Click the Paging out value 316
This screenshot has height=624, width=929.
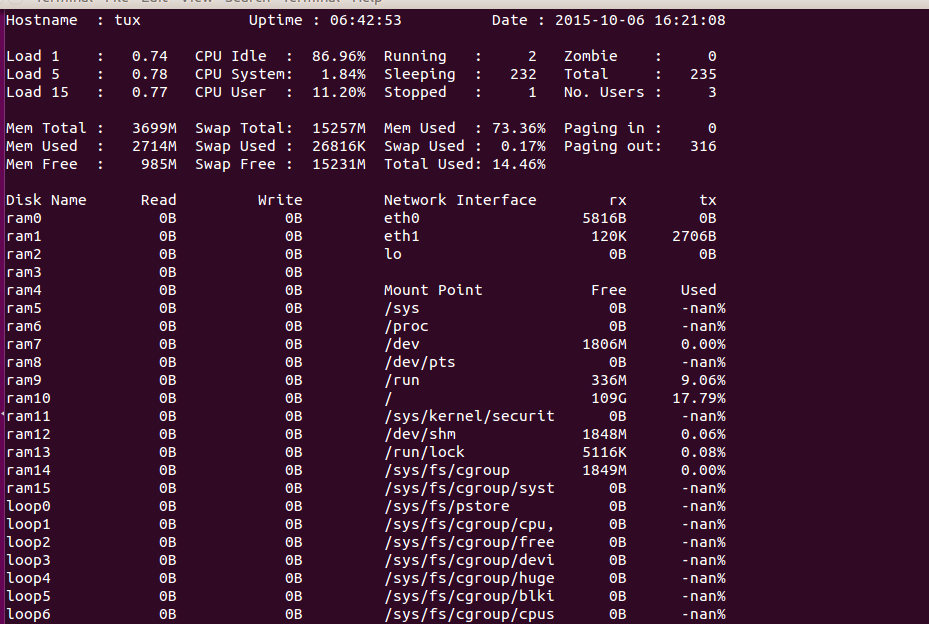click(x=703, y=146)
